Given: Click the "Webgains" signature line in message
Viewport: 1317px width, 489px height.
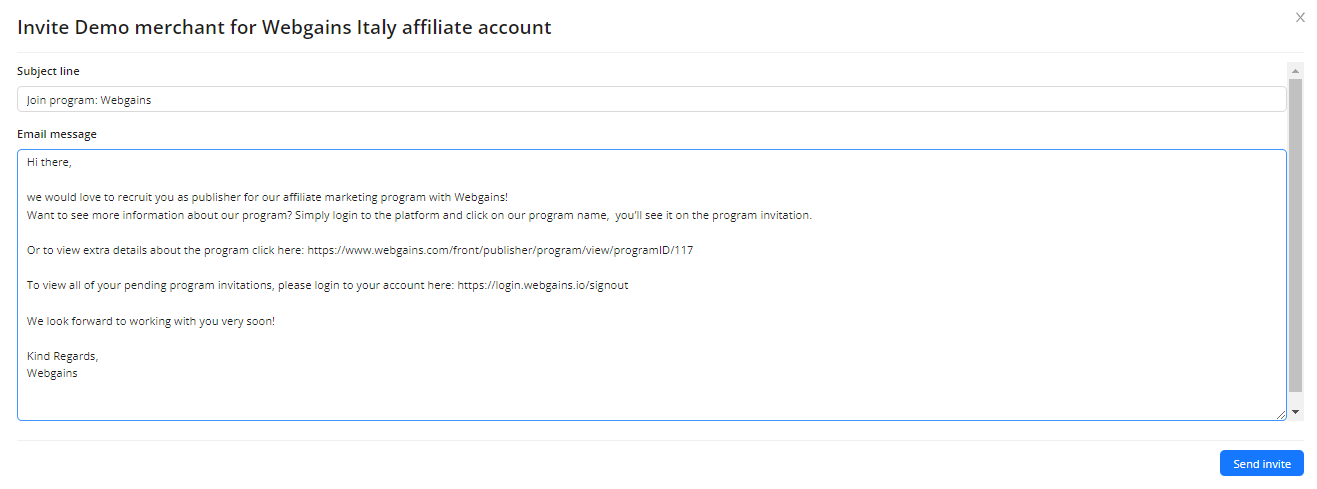Looking at the screenshot, I should 52,373.
